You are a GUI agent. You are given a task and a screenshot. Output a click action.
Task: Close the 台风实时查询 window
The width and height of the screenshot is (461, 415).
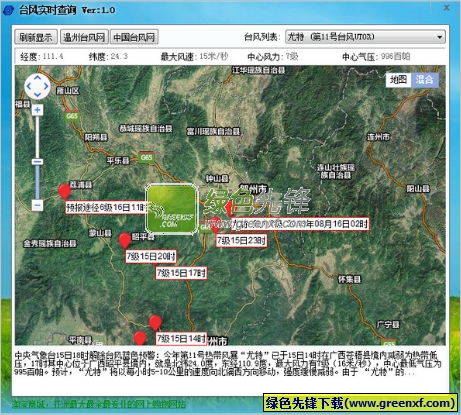(x=447, y=7)
